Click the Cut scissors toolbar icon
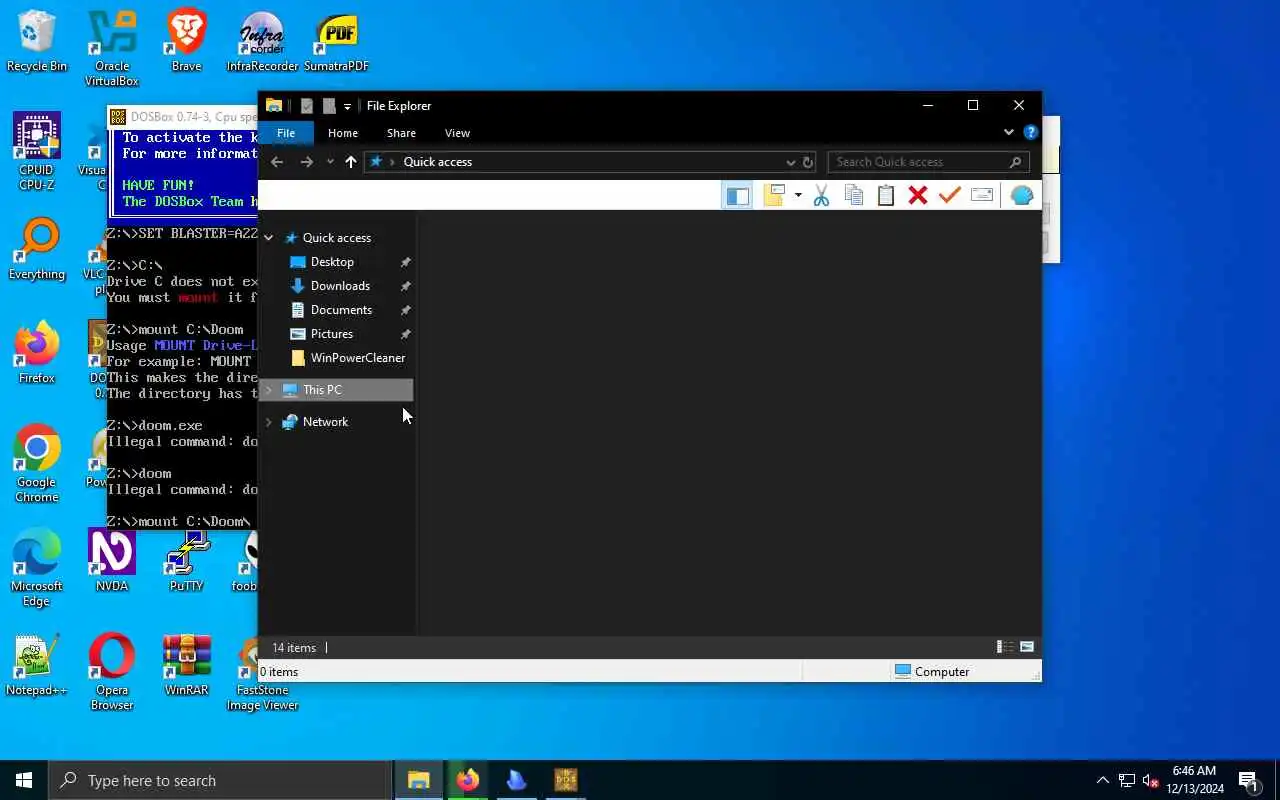This screenshot has height=800, width=1280. pyautogui.click(x=821, y=196)
